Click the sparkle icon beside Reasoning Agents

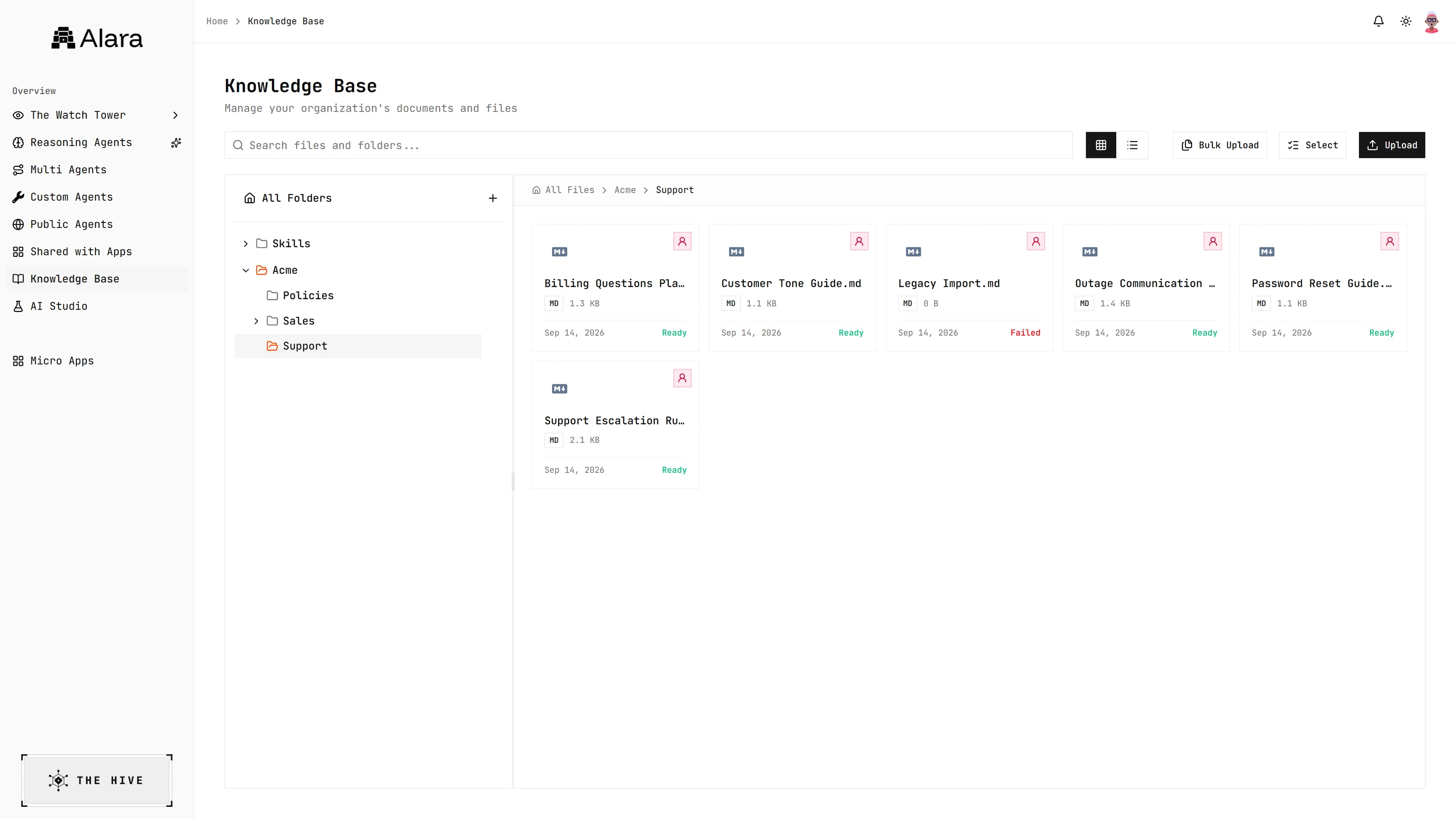(x=176, y=143)
